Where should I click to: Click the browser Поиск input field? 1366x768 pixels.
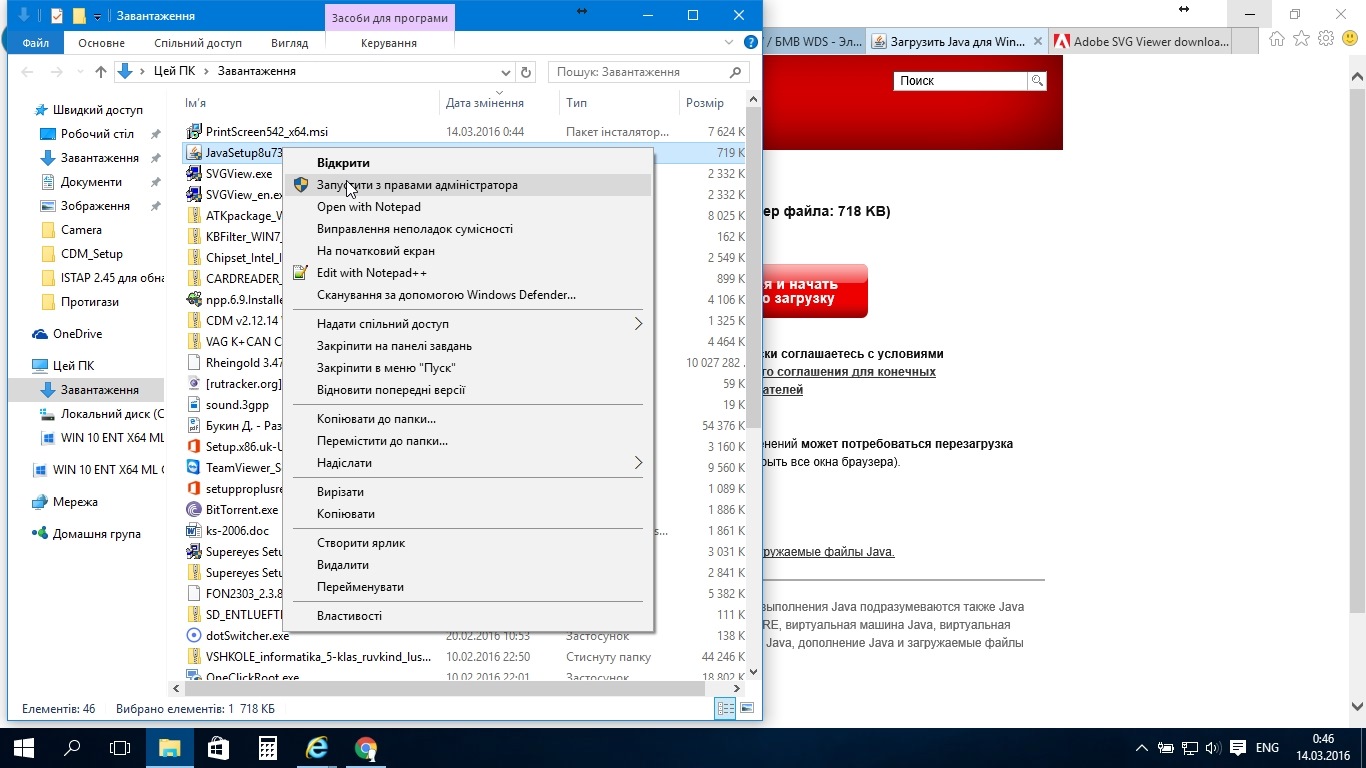961,81
